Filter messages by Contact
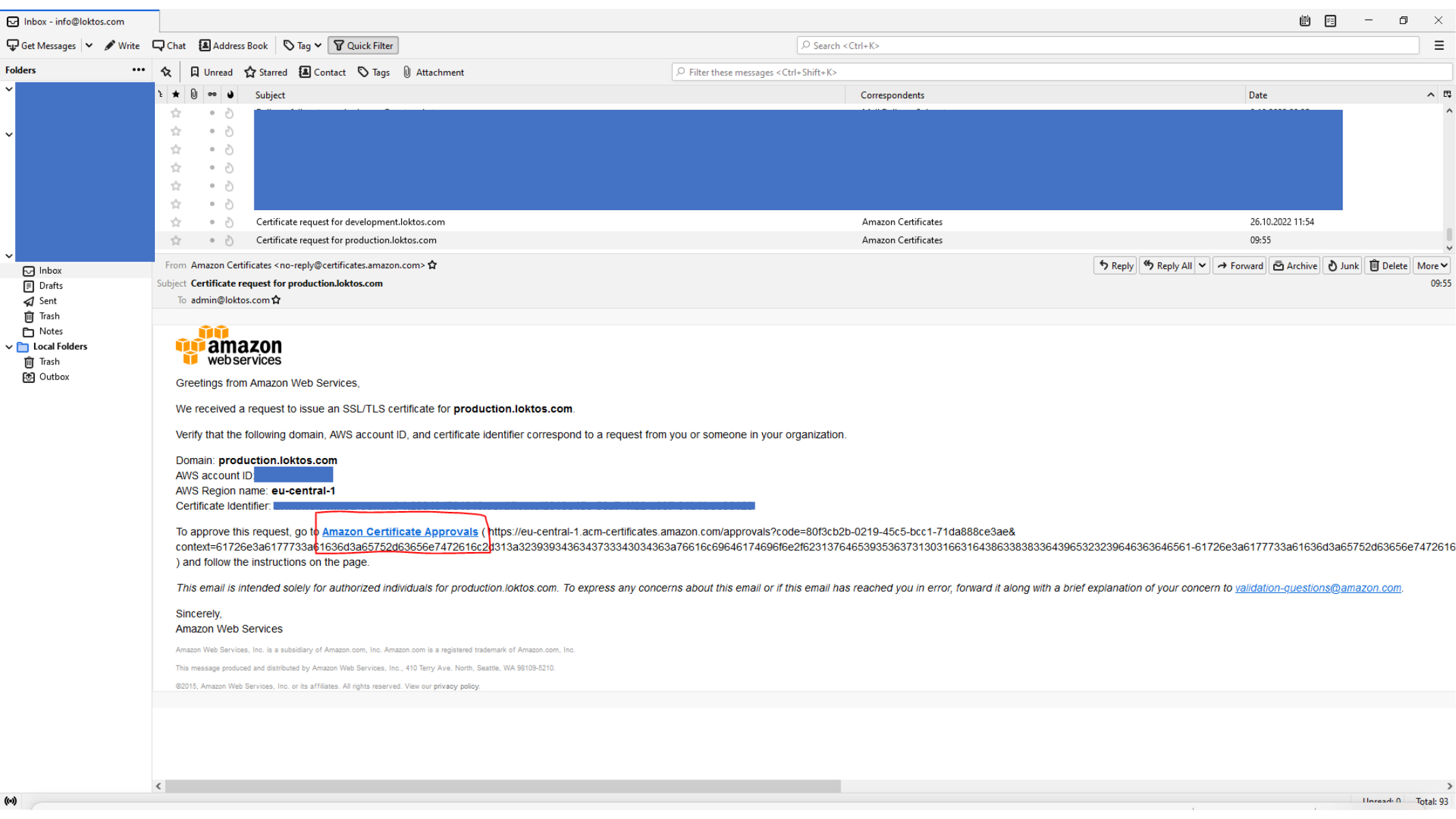 tap(323, 72)
